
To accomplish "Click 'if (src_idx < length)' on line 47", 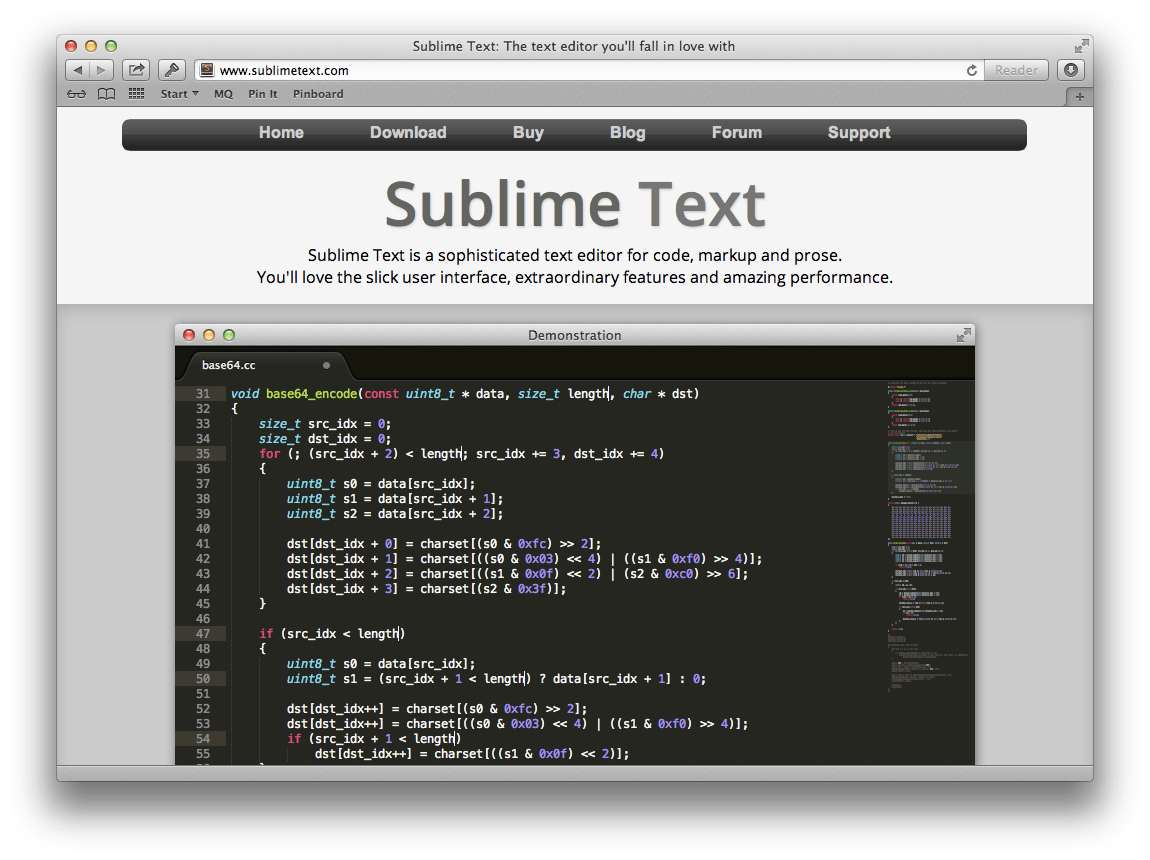I will (x=332, y=633).
